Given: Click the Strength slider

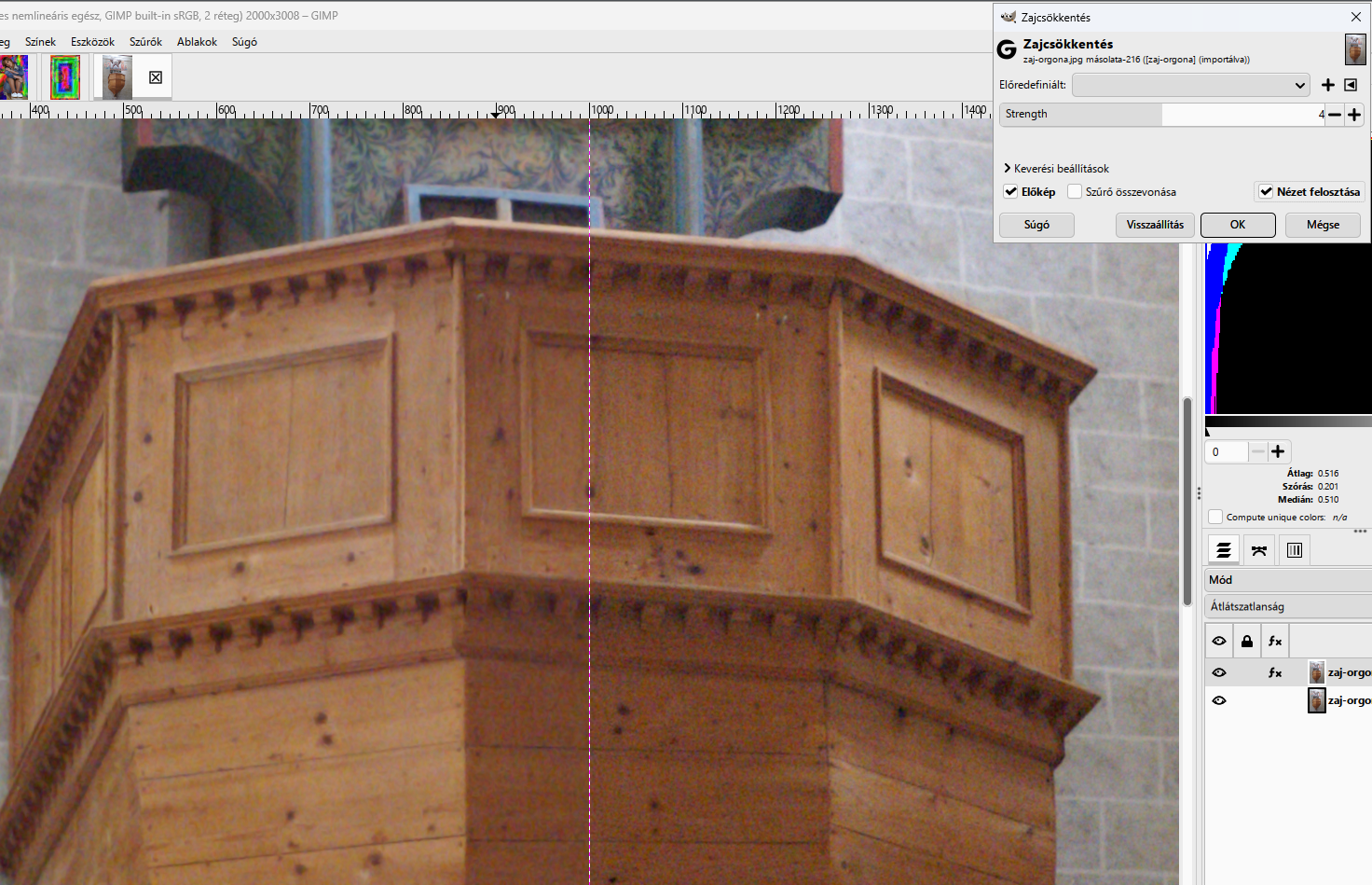Looking at the screenshot, I should click(x=1162, y=115).
